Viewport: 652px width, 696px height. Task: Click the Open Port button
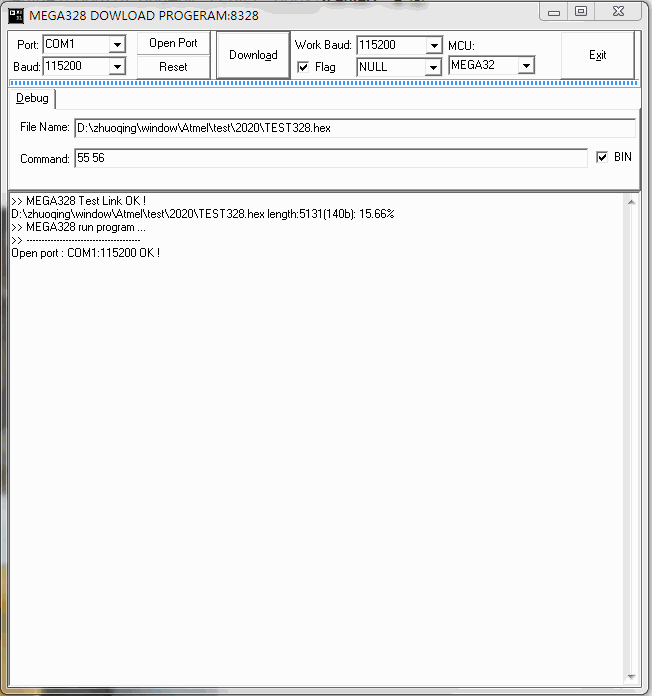pyautogui.click(x=173, y=43)
